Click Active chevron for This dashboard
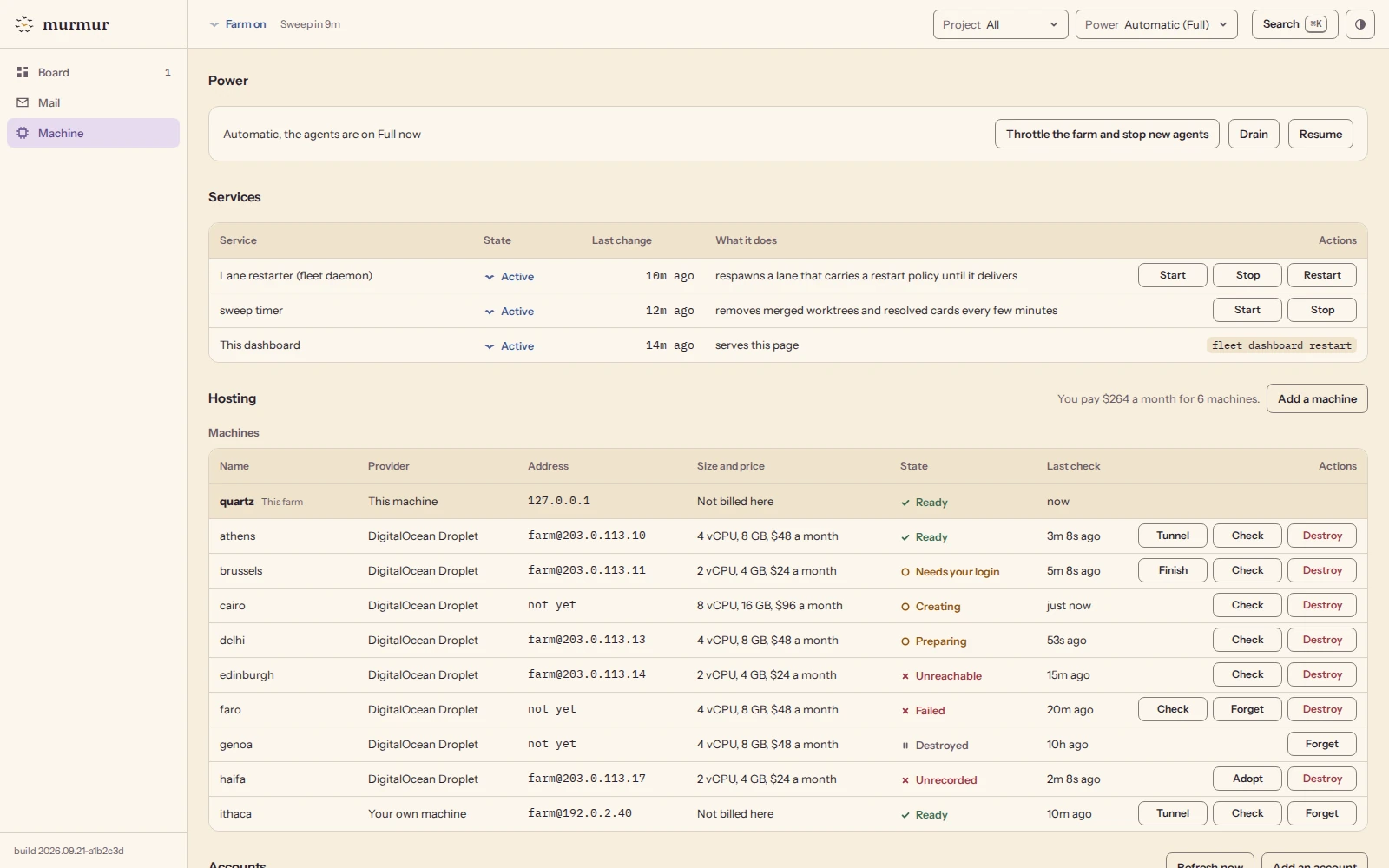The height and width of the screenshot is (868, 1389). point(490,346)
